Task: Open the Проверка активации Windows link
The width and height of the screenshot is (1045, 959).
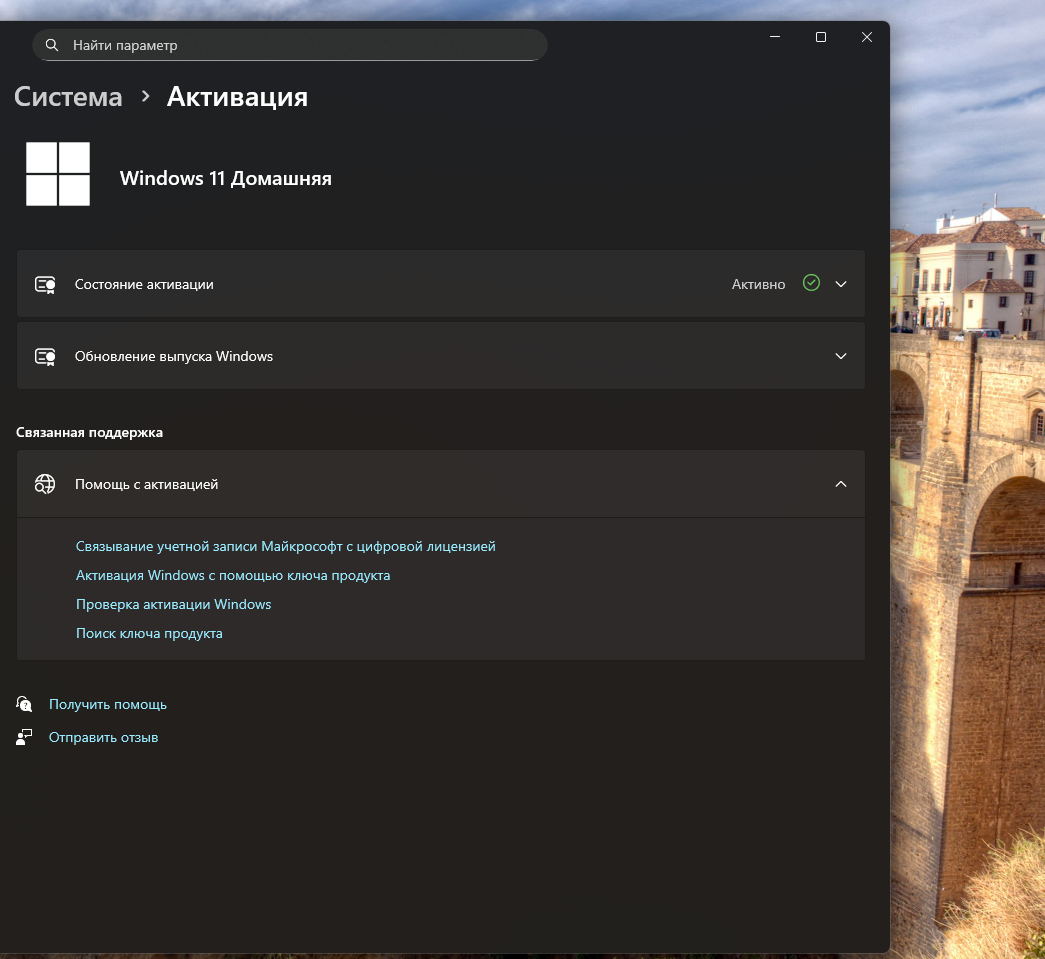Action: tap(173, 604)
